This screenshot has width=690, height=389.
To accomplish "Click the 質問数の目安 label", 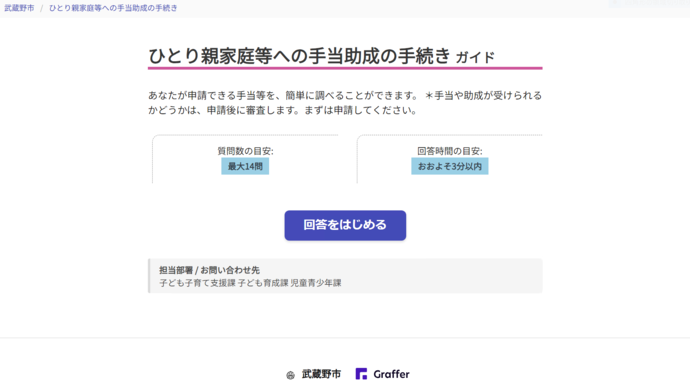I will tap(245, 151).
